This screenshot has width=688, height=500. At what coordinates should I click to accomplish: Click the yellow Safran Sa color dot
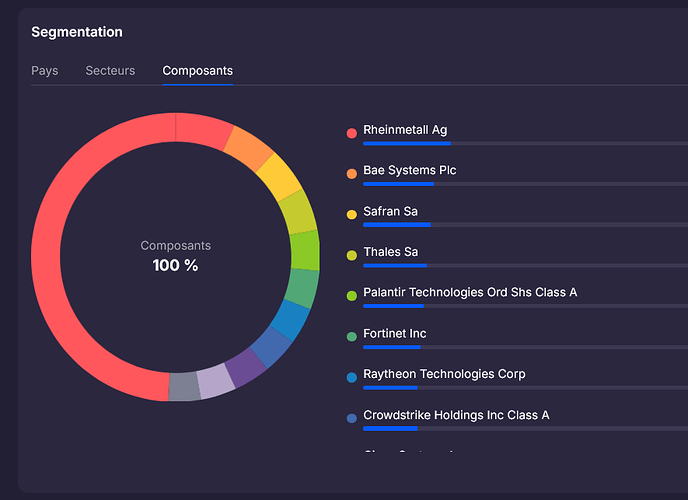(x=351, y=214)
